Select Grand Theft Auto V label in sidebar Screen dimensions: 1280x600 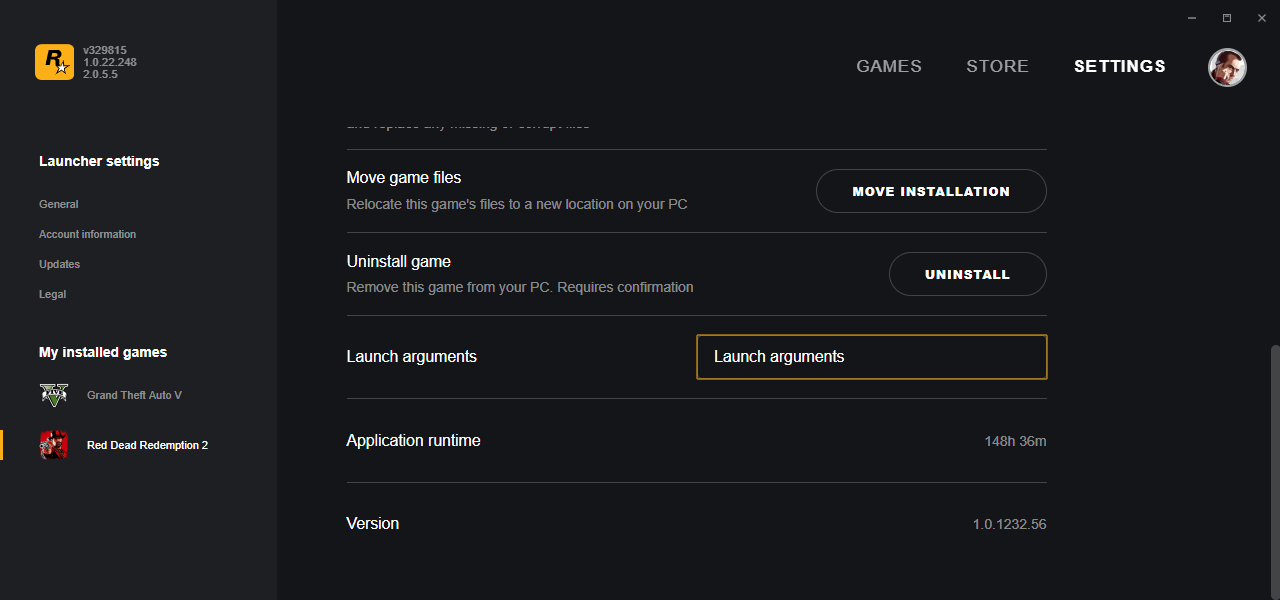(x=135, y=395)
